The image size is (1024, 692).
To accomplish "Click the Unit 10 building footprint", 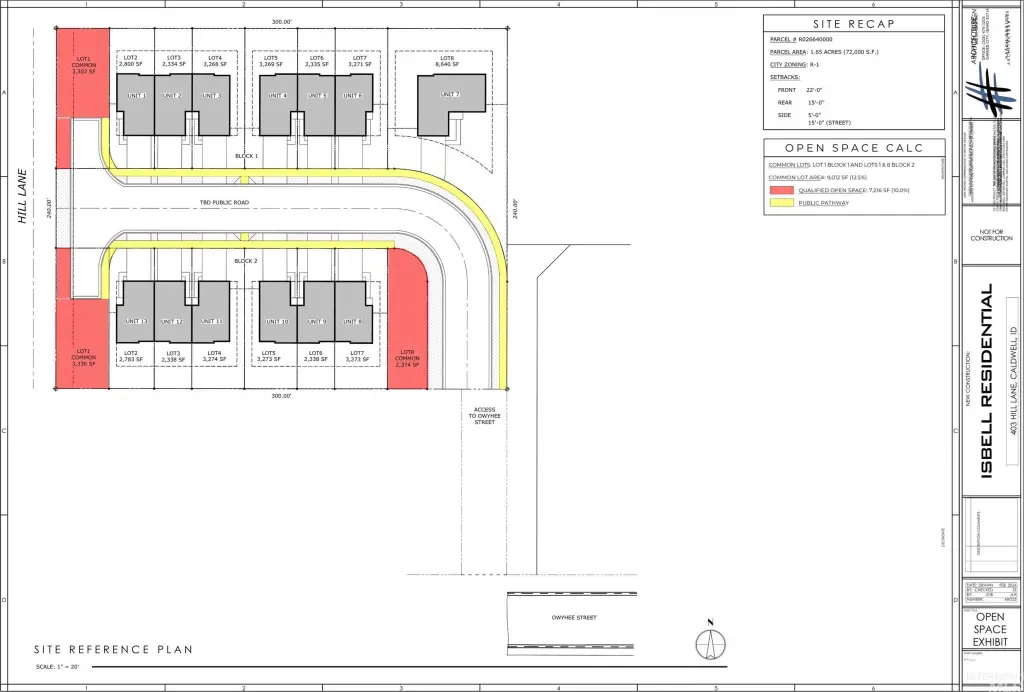I will [x=277, y=311].
